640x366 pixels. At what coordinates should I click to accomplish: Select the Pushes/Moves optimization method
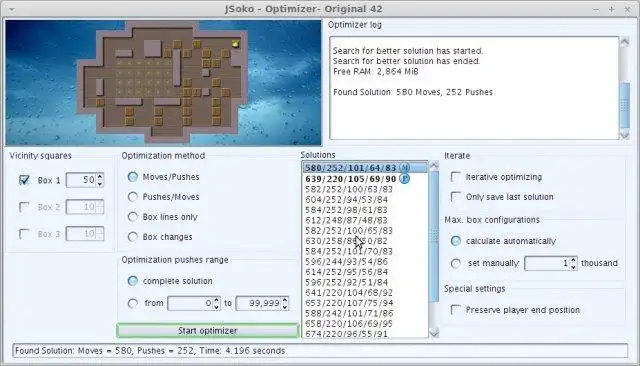[x=133, y=197]
